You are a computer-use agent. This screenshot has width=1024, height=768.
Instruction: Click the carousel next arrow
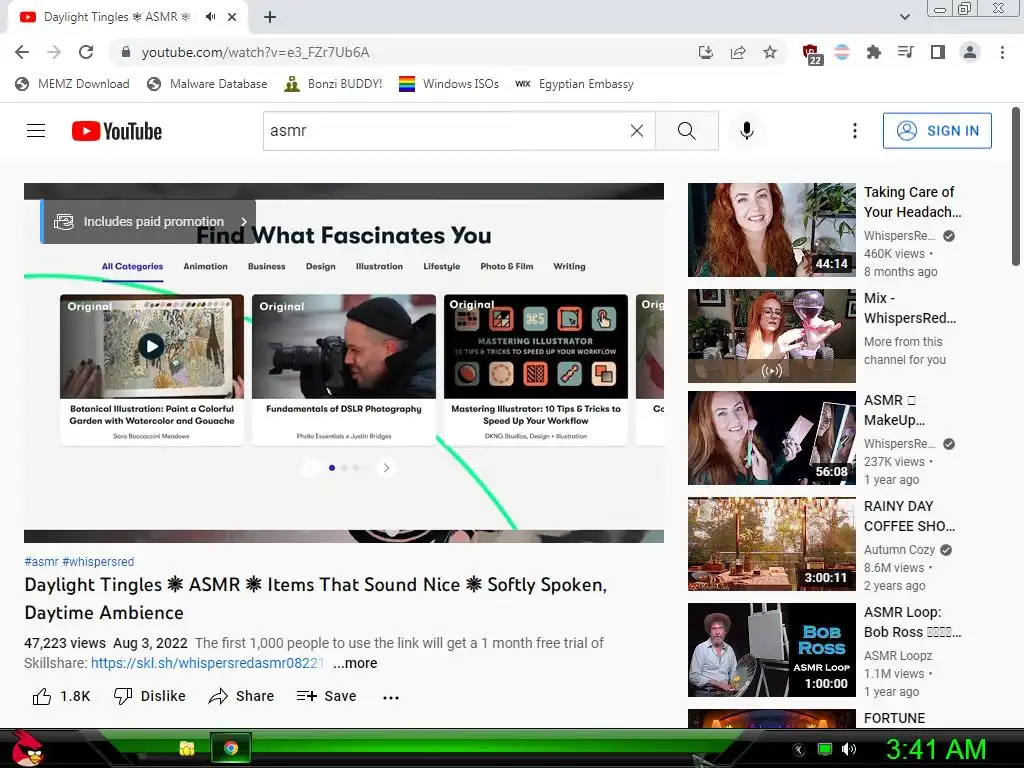386,468
